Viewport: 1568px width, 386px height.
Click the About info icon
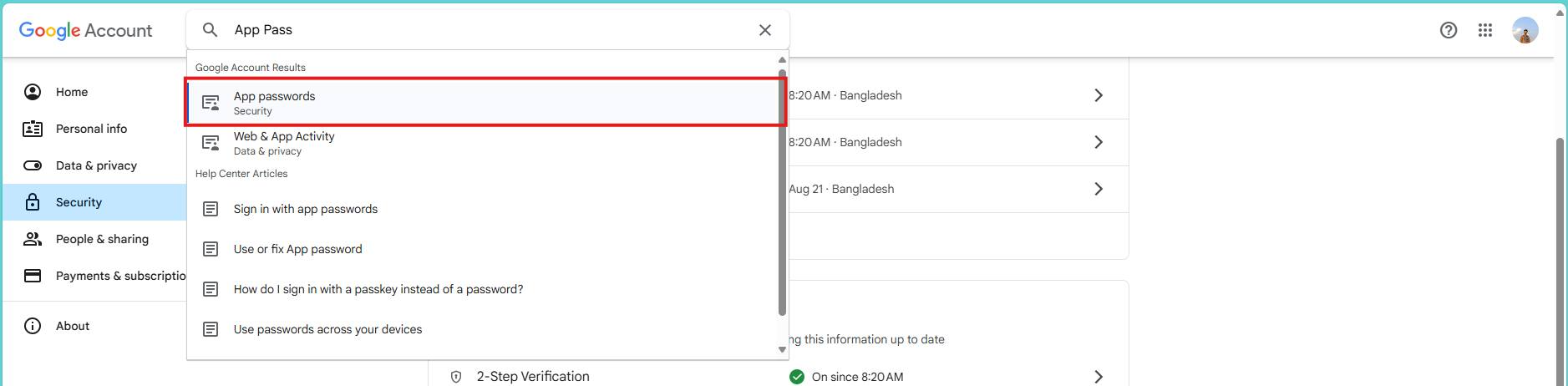point(33,326)
